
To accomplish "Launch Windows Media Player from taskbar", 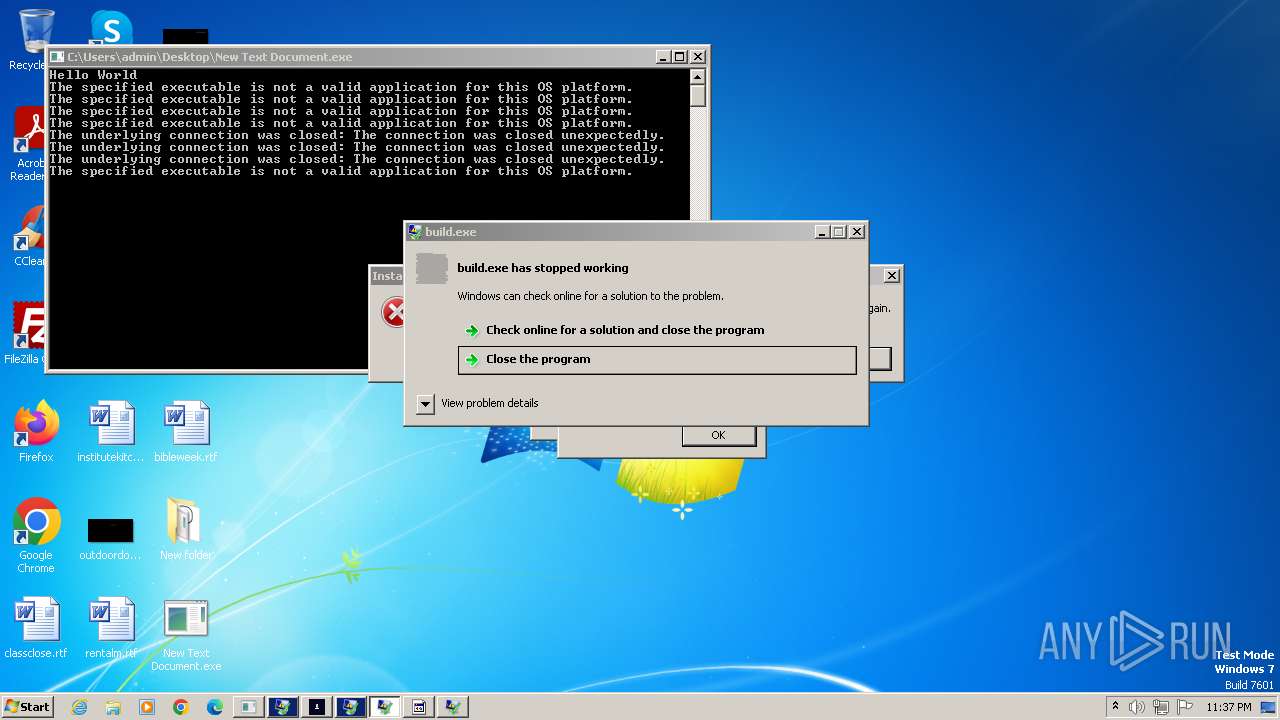I will tap(147, 707).
